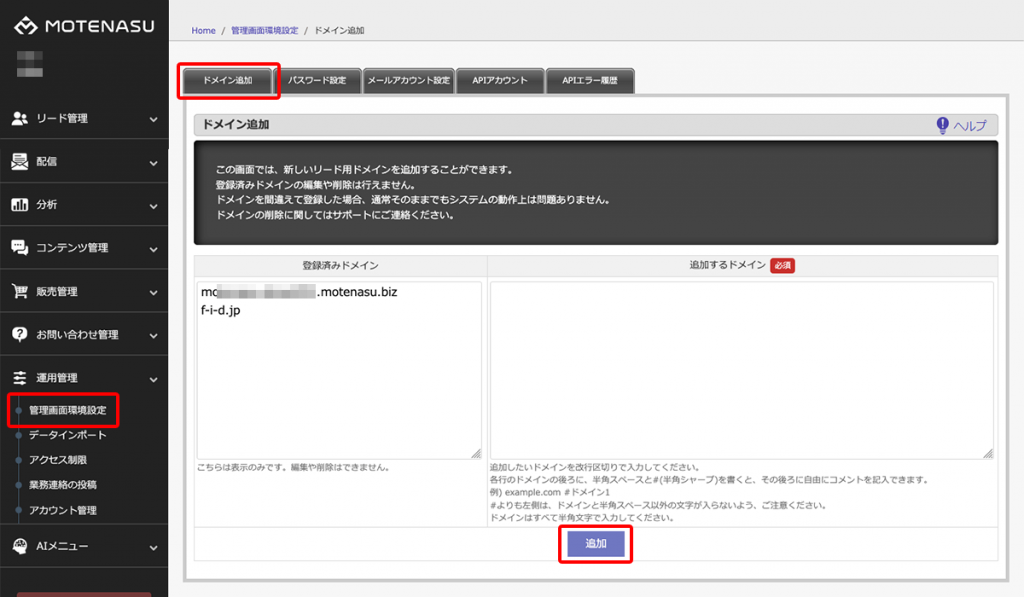1024x597 pixels.
Task: Click the お問い合わせ管理 question mark icon
Action: [19, 334]
